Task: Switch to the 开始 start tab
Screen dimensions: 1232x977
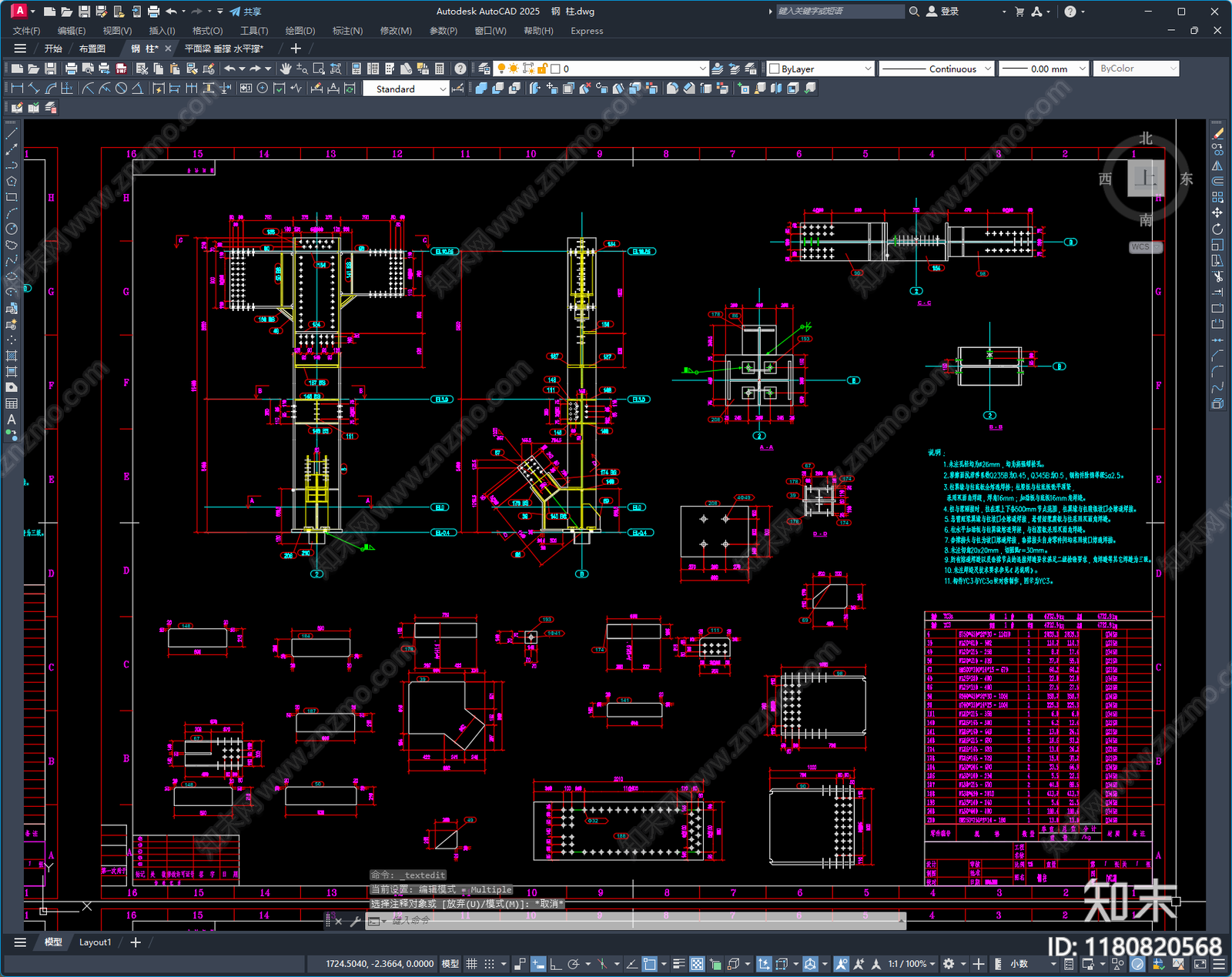Action: (x=53, y=49)
